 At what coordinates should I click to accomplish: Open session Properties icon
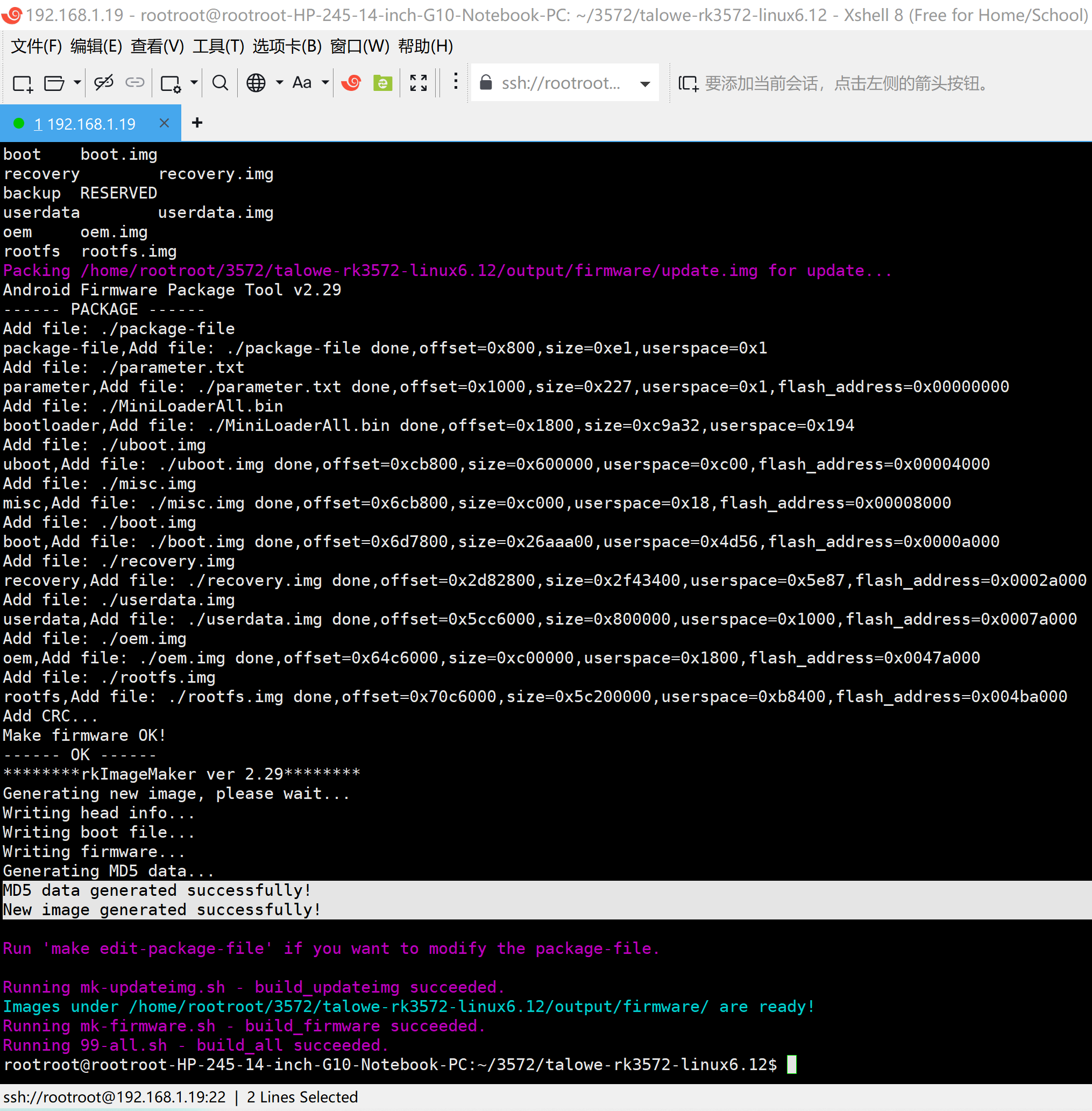click(171, 84)
